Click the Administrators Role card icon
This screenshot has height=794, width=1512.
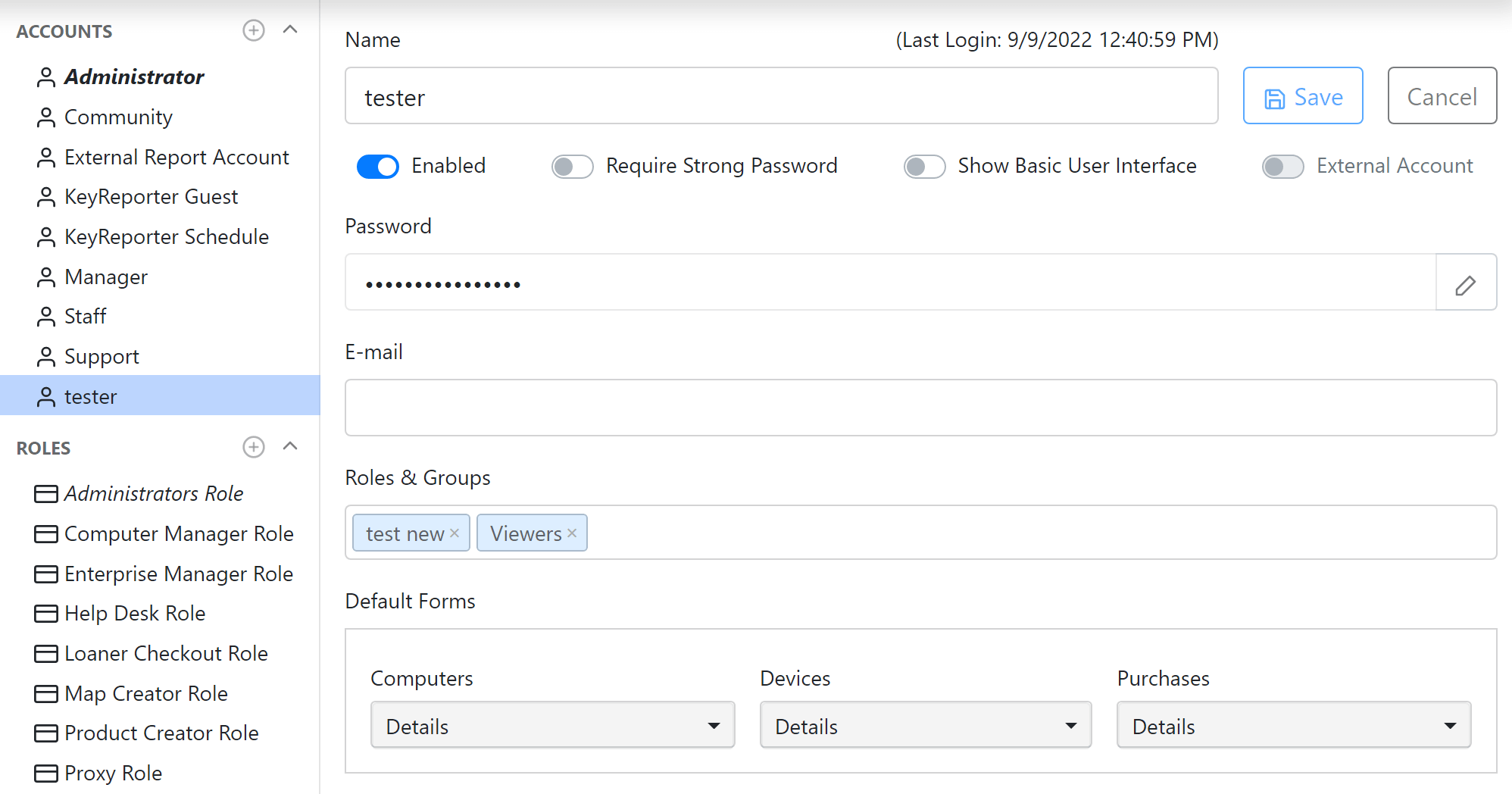[x=46, y=494]
